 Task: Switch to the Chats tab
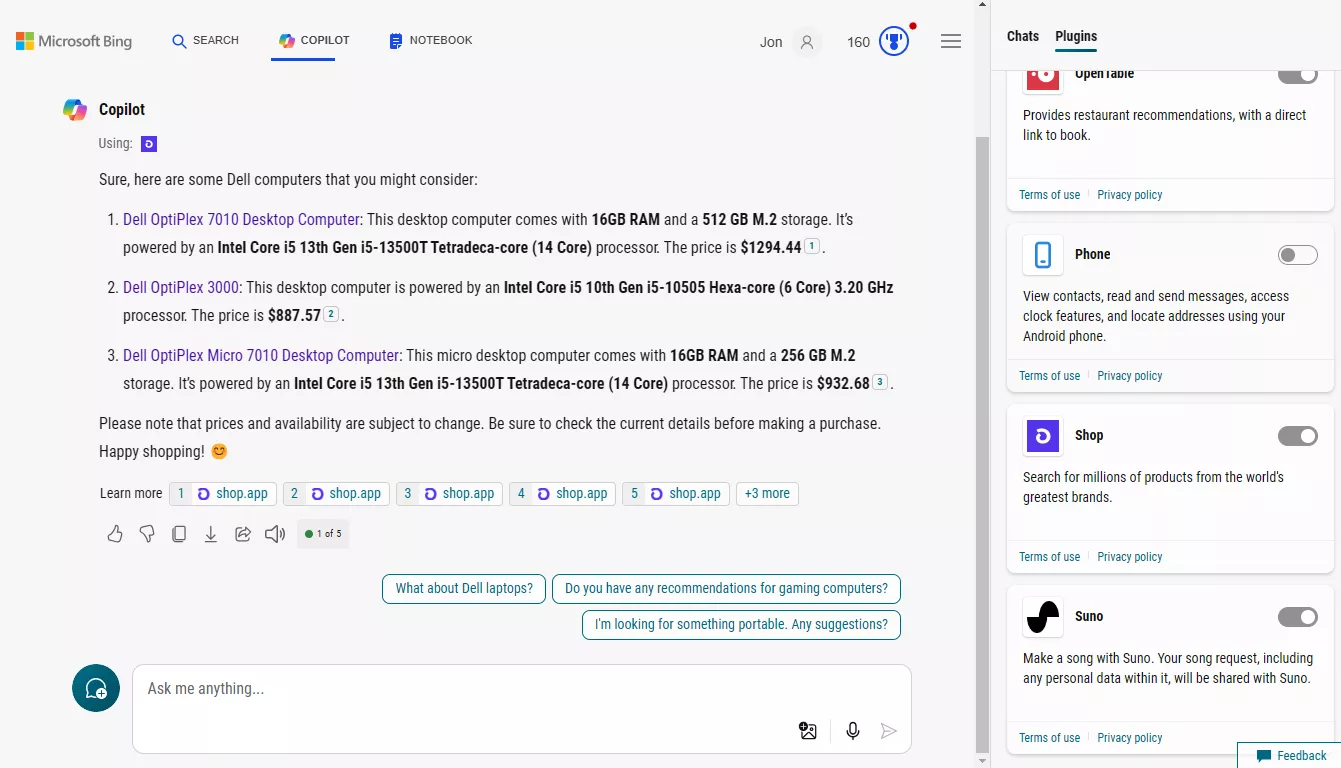coord(1023,36)
